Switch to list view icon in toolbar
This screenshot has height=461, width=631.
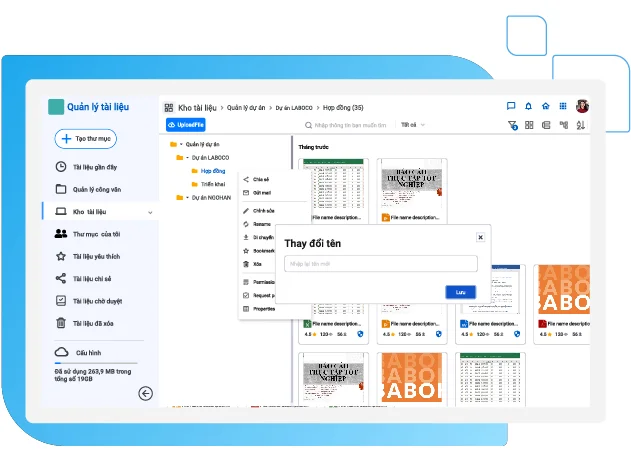[546, 125]
